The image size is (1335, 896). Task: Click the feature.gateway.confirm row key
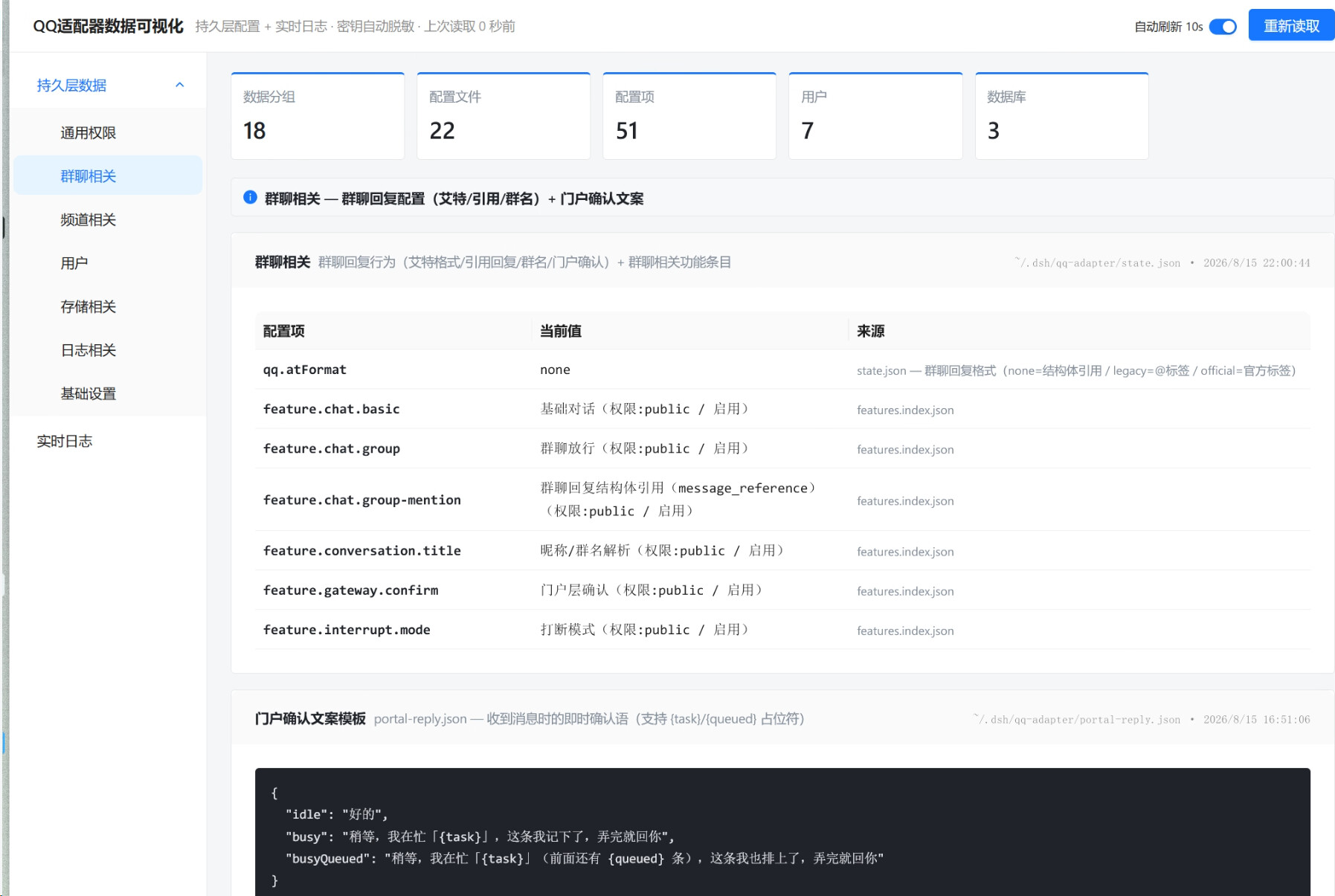[x=350, y=590]
